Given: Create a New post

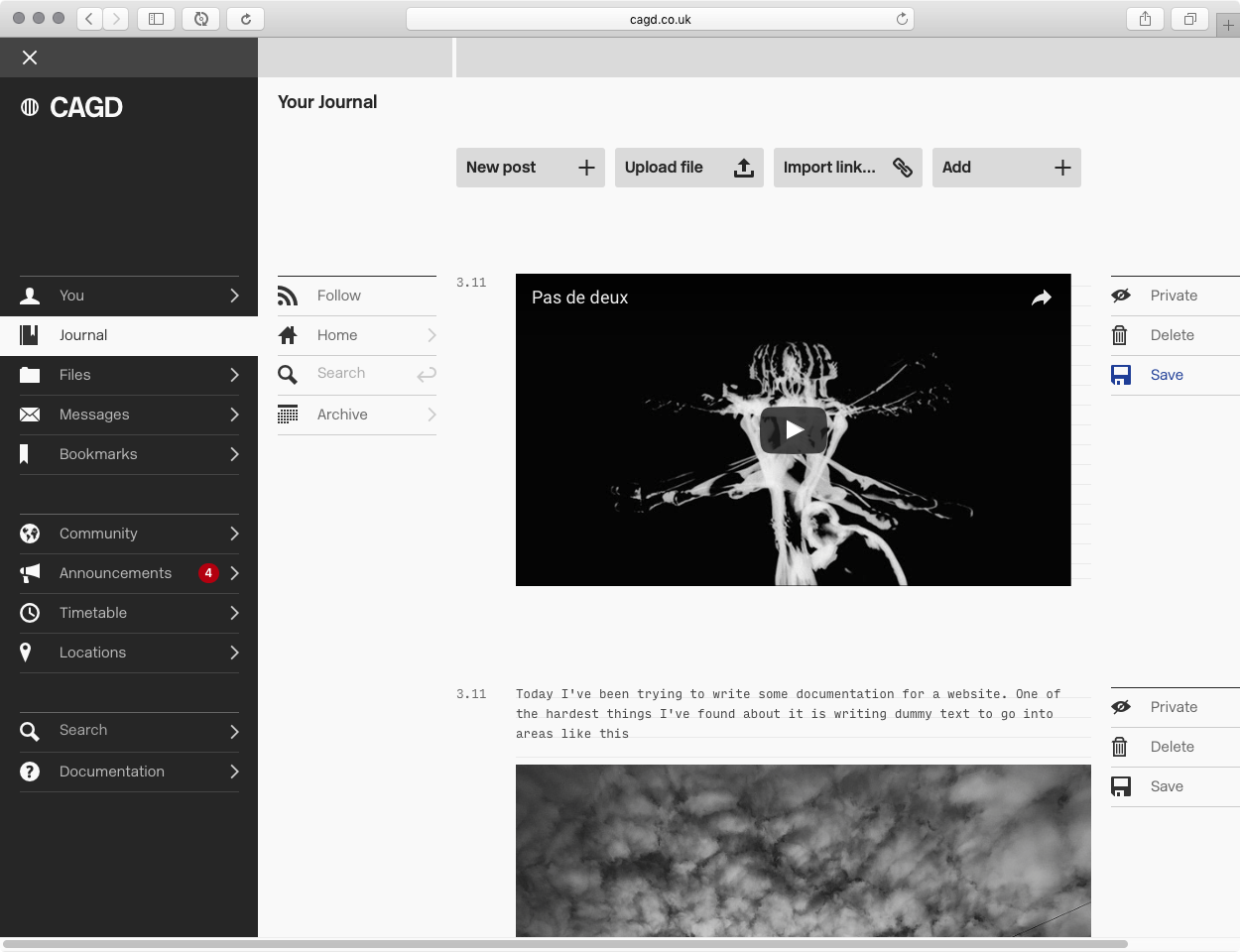Looking at the screenshot, I should (531, 168).
